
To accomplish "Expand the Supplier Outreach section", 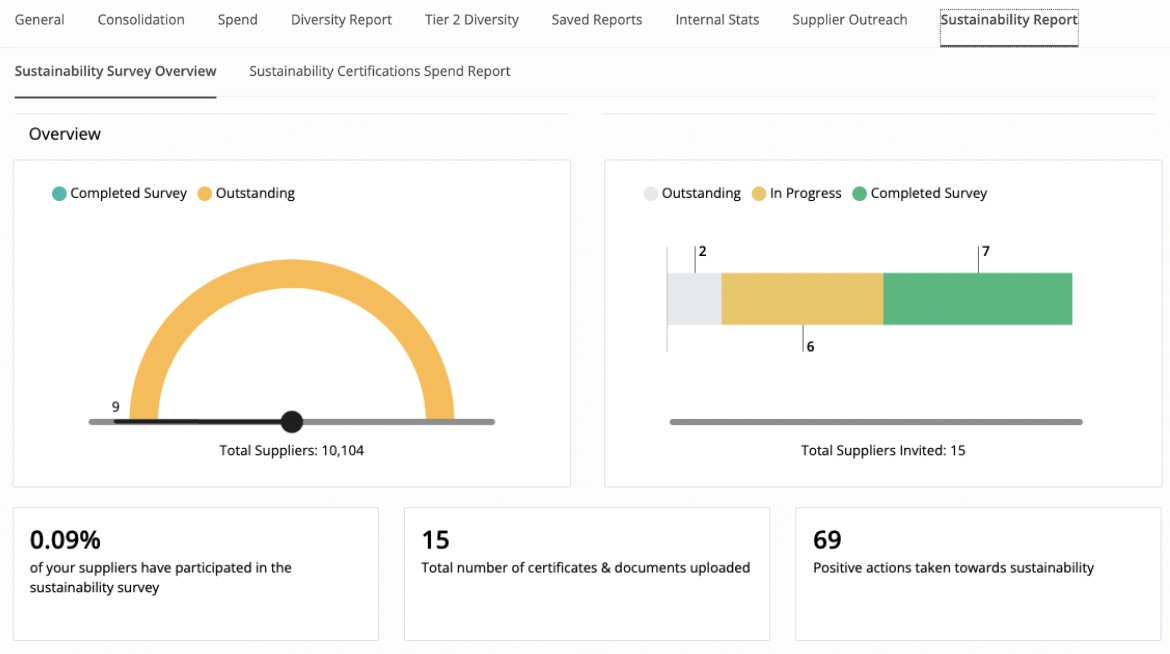I will tap(849, 19).
